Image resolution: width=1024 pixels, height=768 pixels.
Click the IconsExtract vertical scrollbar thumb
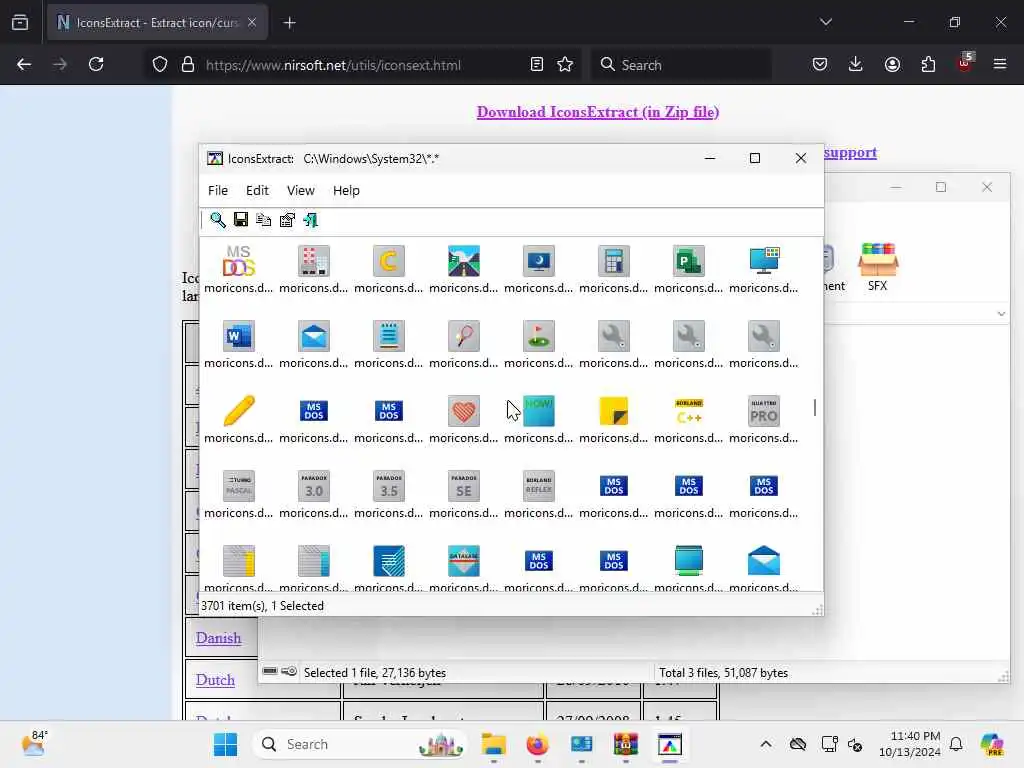coord(814,408)
